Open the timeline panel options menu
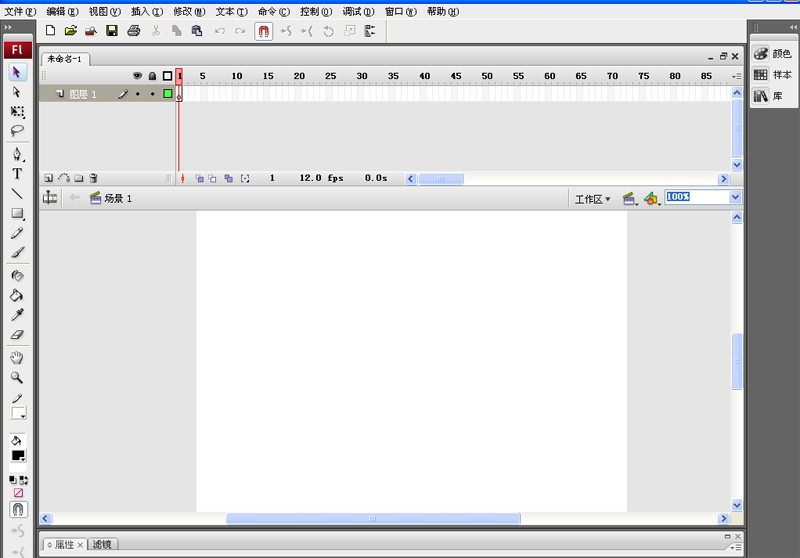 point(736,77)
